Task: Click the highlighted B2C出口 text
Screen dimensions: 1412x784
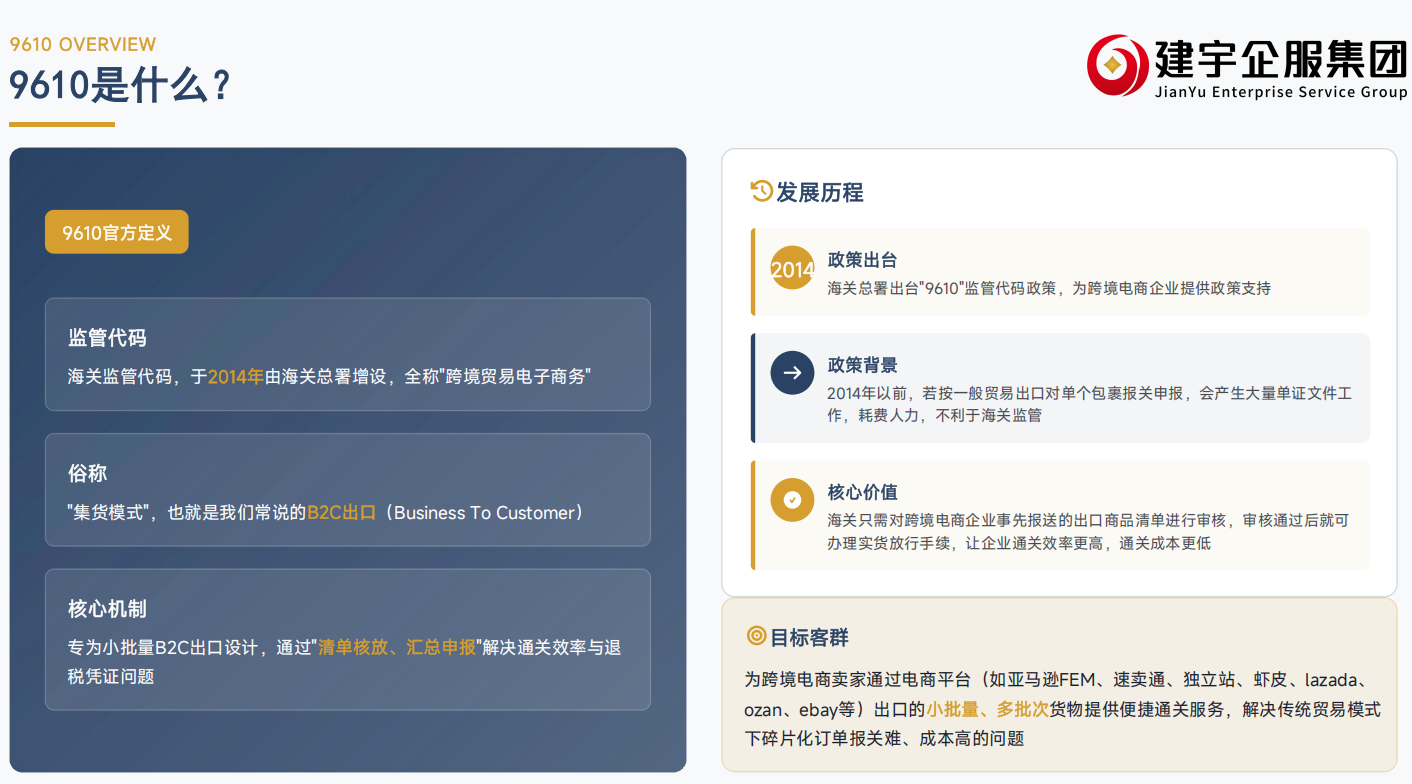Action: point(341,513)
